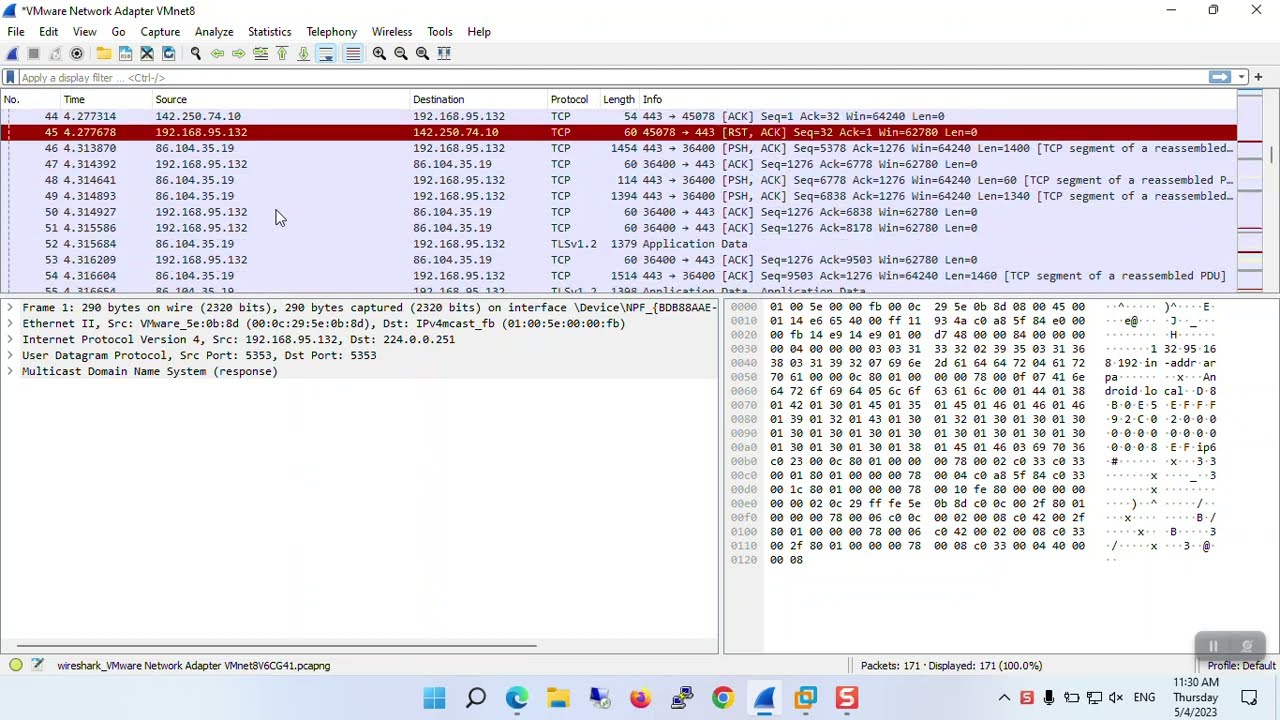The image size is (1280, 720).
Task: Open Windows Start menu
Action: pos(434,698)
